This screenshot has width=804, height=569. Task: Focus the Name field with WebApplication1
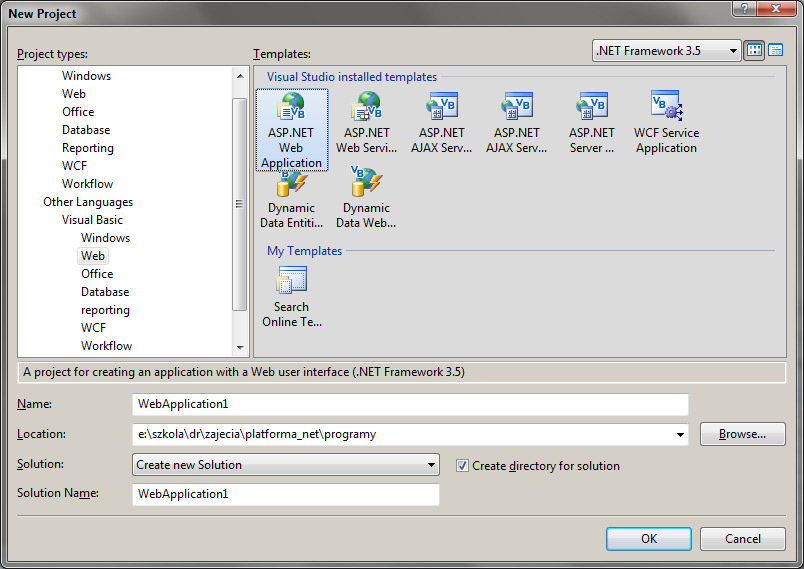pyautogui.click(x=410, y=404)
